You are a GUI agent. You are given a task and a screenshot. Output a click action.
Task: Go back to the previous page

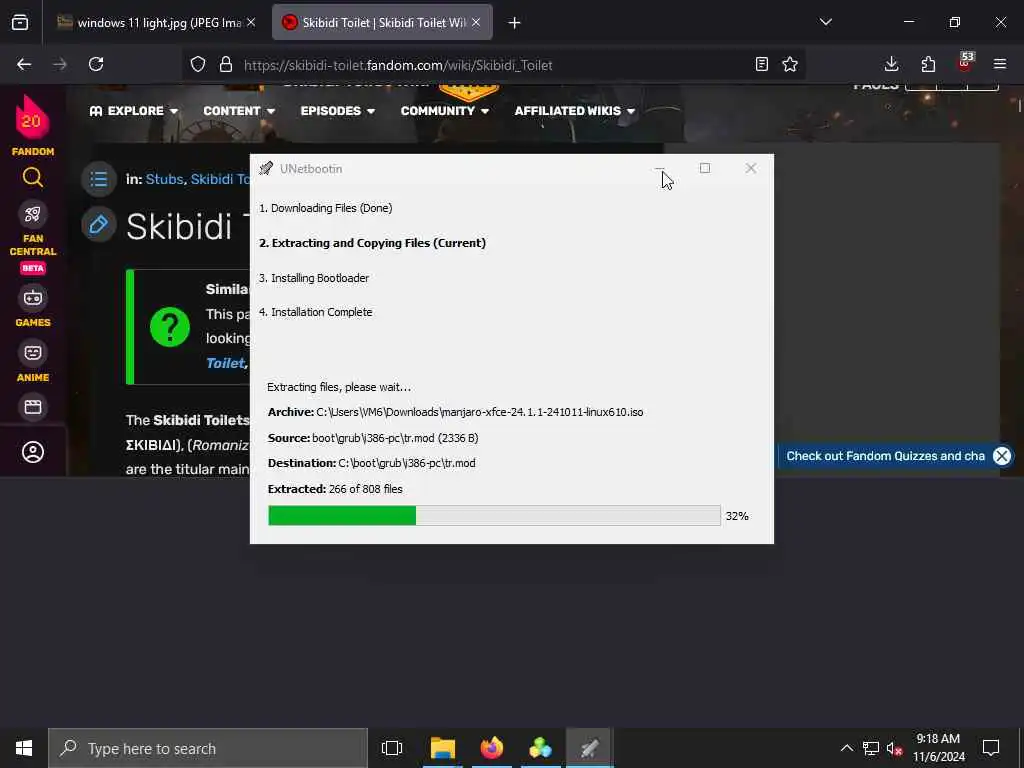[24, 64]
